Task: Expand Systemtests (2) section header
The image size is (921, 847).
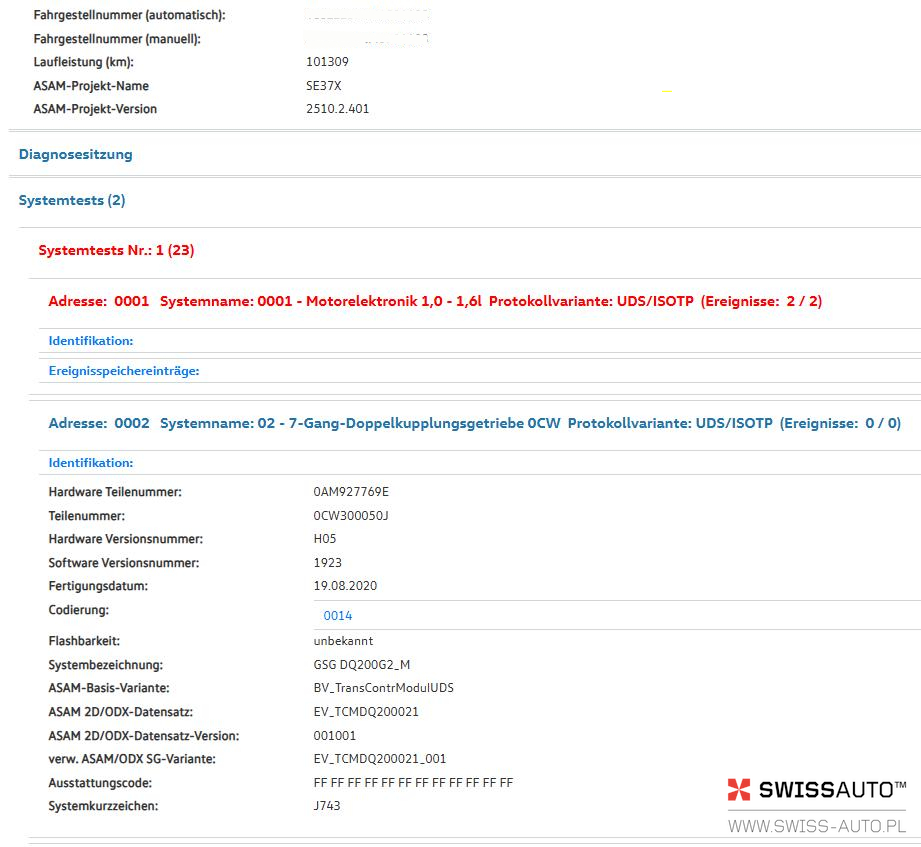Action: click(72, 200)
